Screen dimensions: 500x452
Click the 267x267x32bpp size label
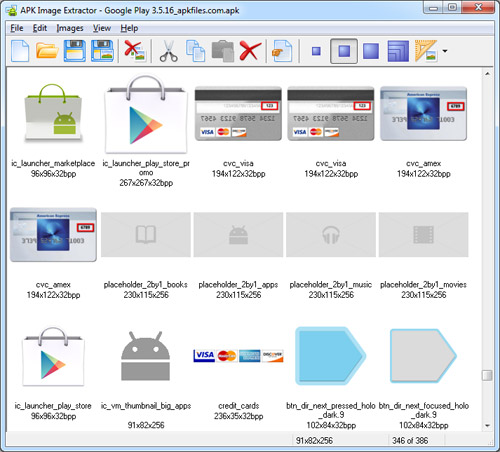click(x=146, y=183)
